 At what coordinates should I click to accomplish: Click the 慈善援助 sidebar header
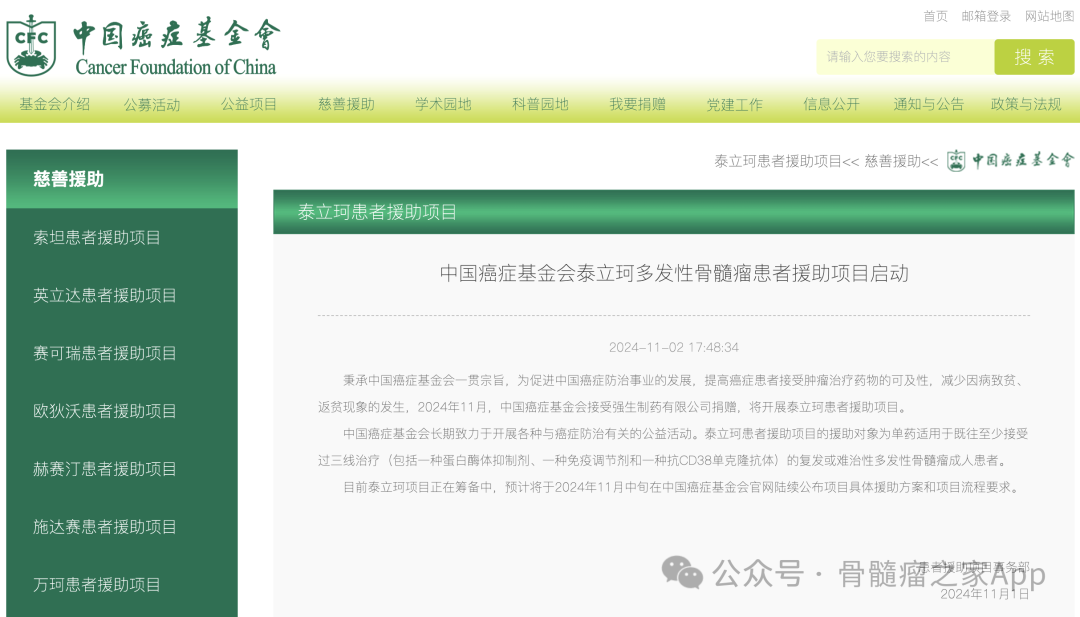122,179
